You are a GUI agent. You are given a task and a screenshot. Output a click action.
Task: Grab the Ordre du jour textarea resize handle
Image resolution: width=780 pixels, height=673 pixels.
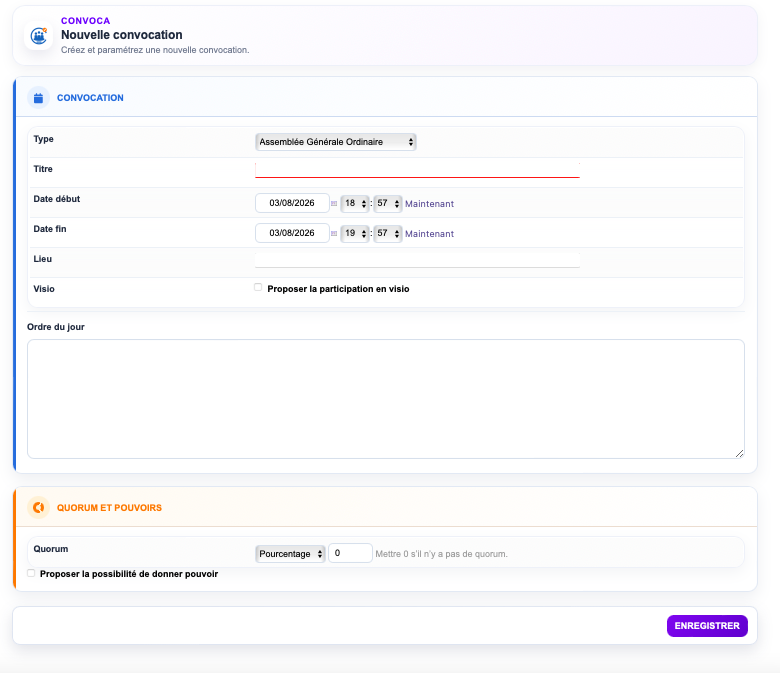click(740, 454)
